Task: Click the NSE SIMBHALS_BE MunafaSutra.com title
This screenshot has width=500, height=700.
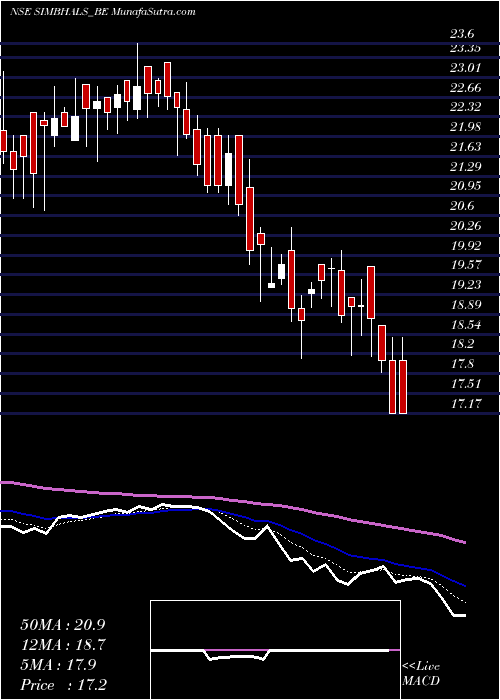Action: (x=103, y=12)
